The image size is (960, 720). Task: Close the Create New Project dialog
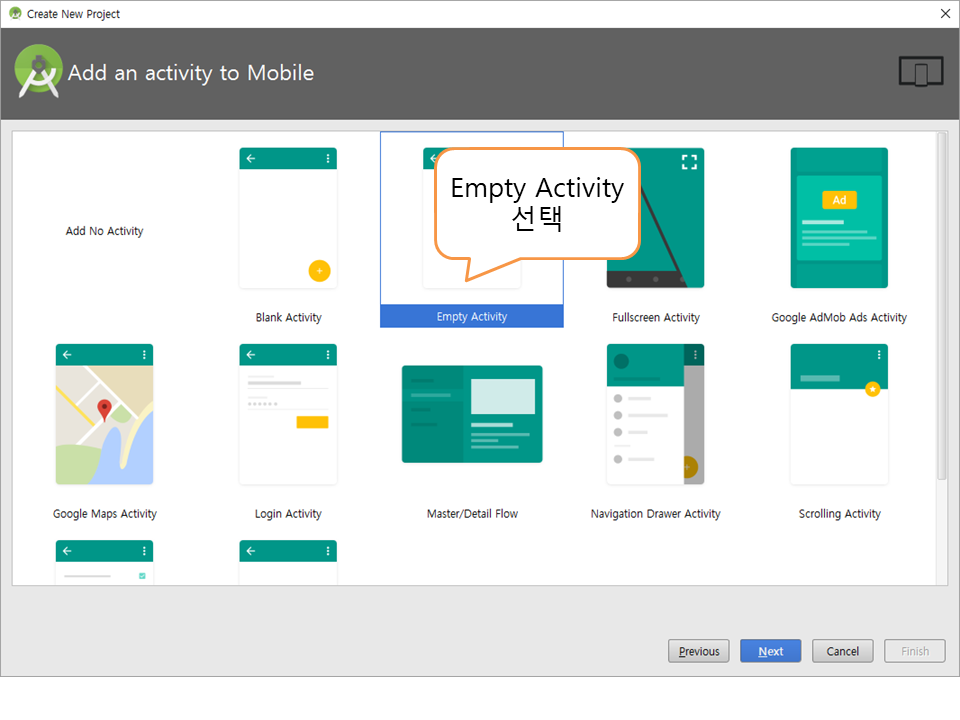tap(945, 14)
